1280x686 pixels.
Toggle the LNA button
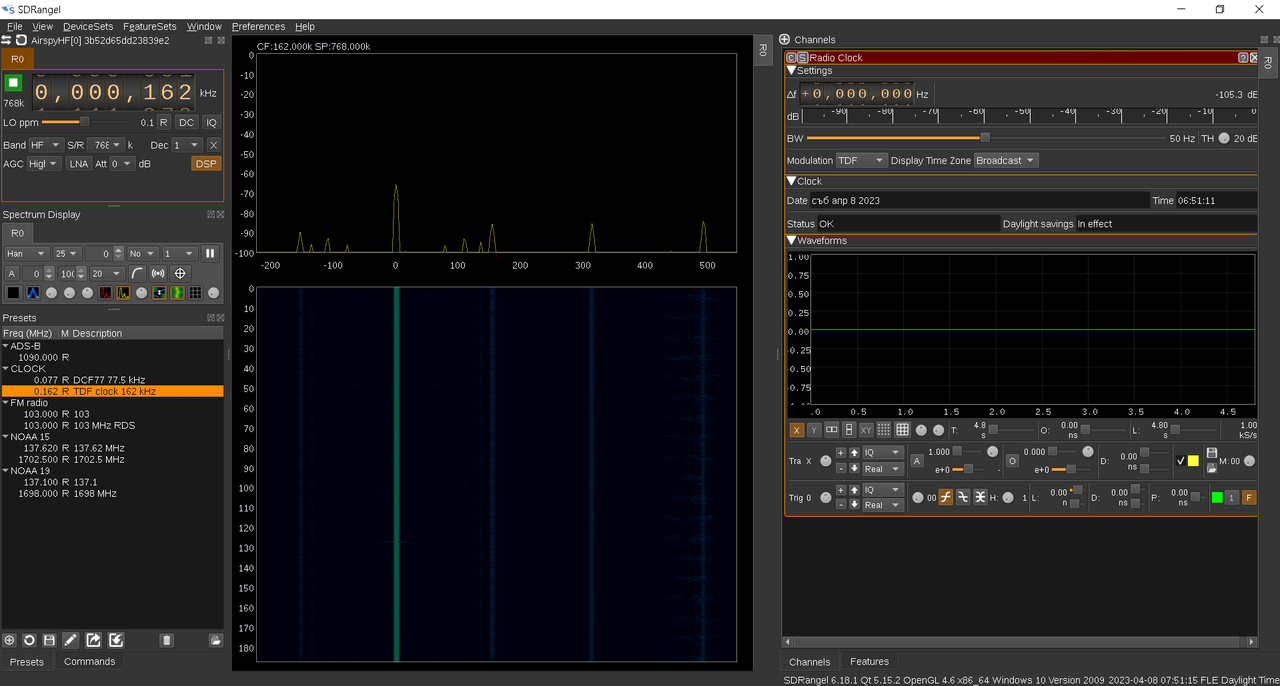click(x=79, y=164)
